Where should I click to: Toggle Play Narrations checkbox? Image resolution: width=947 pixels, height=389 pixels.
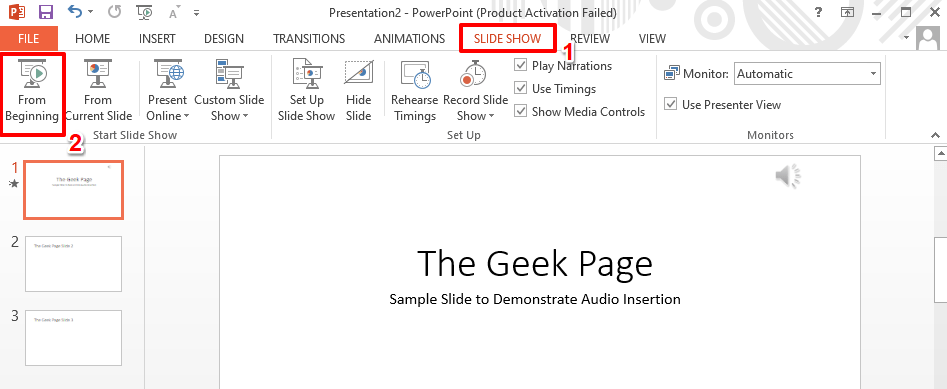[521, 65]
